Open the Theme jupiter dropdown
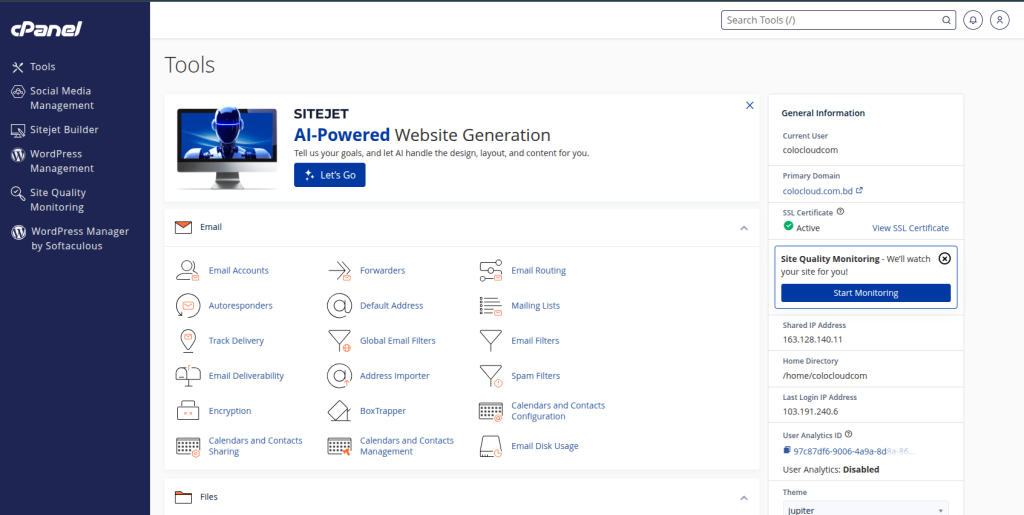Viewport: 1024px width, 515px height. pos(866,508)
